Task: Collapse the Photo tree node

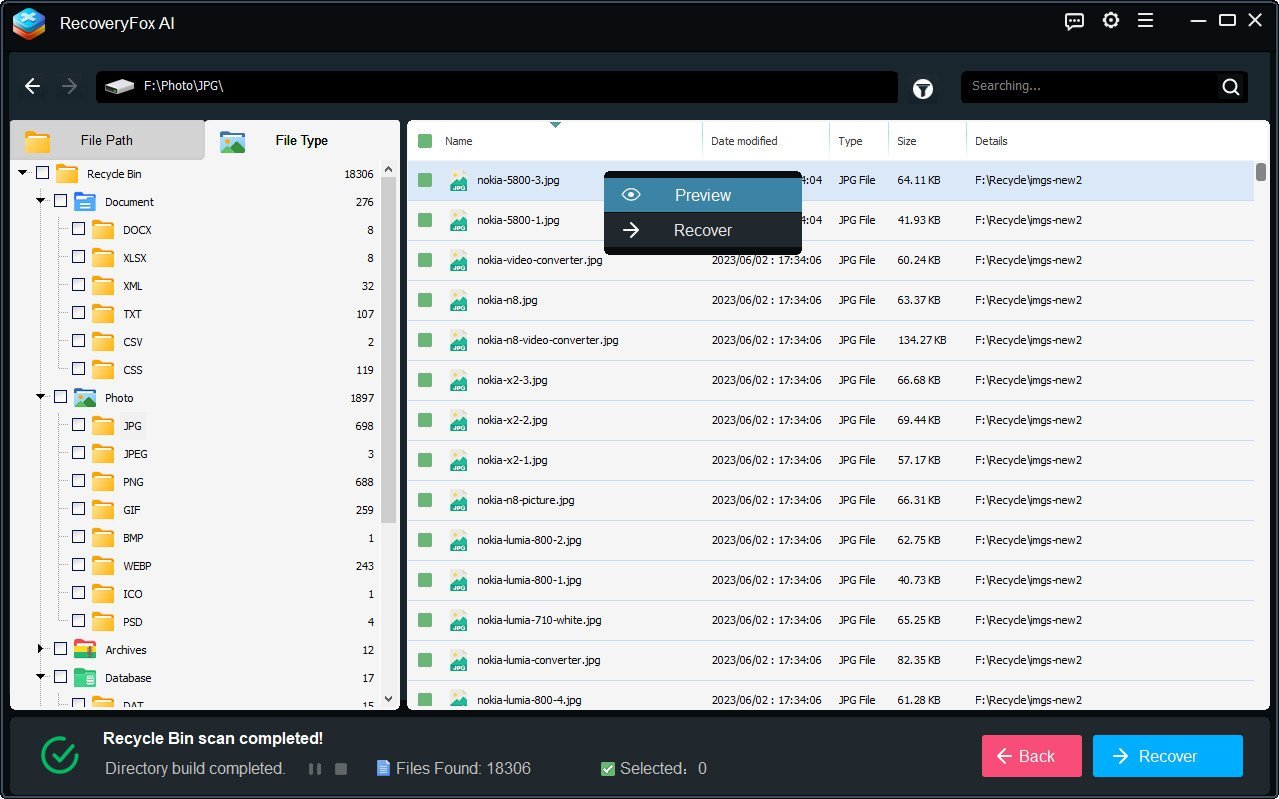Action: tap(41, 397)
